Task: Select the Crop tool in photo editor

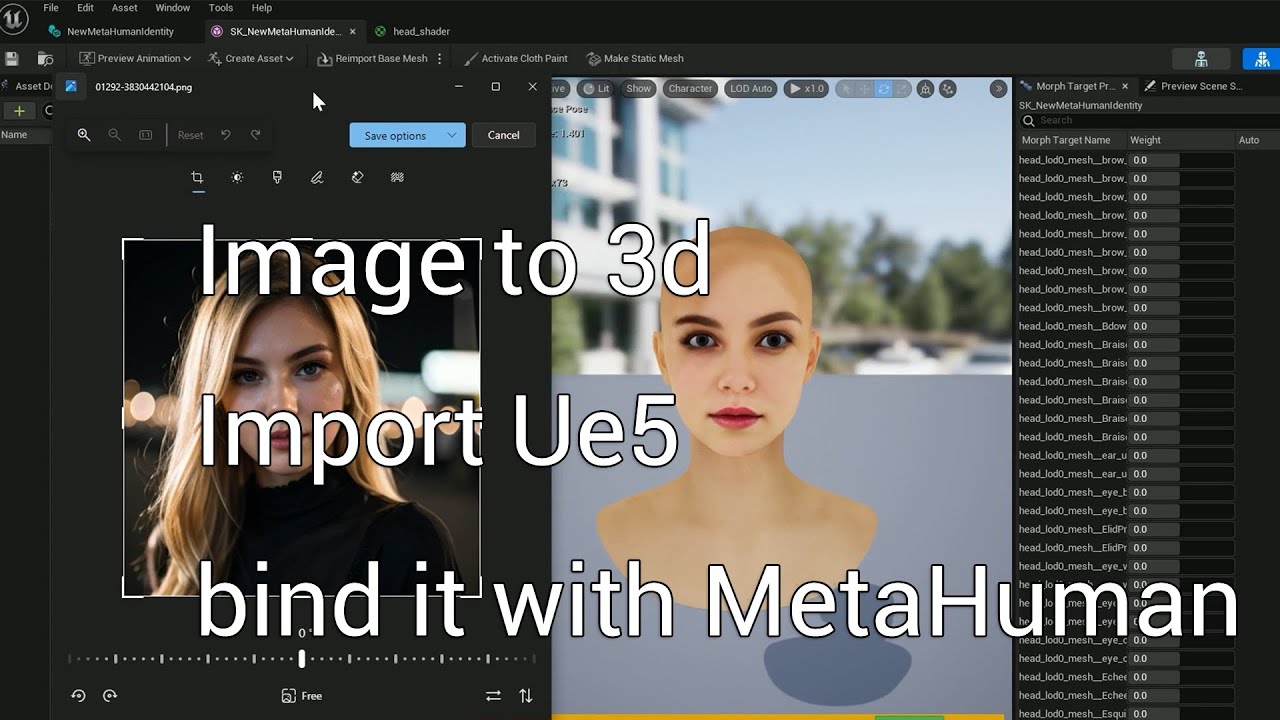Action: coord(197,177)
